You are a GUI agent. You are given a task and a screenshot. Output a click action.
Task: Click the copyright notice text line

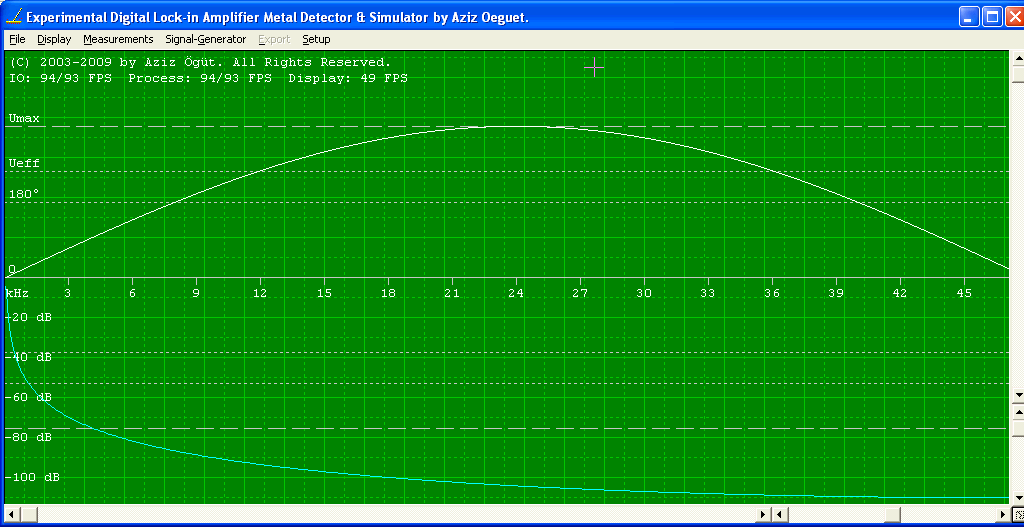click(x=200, y=63)
